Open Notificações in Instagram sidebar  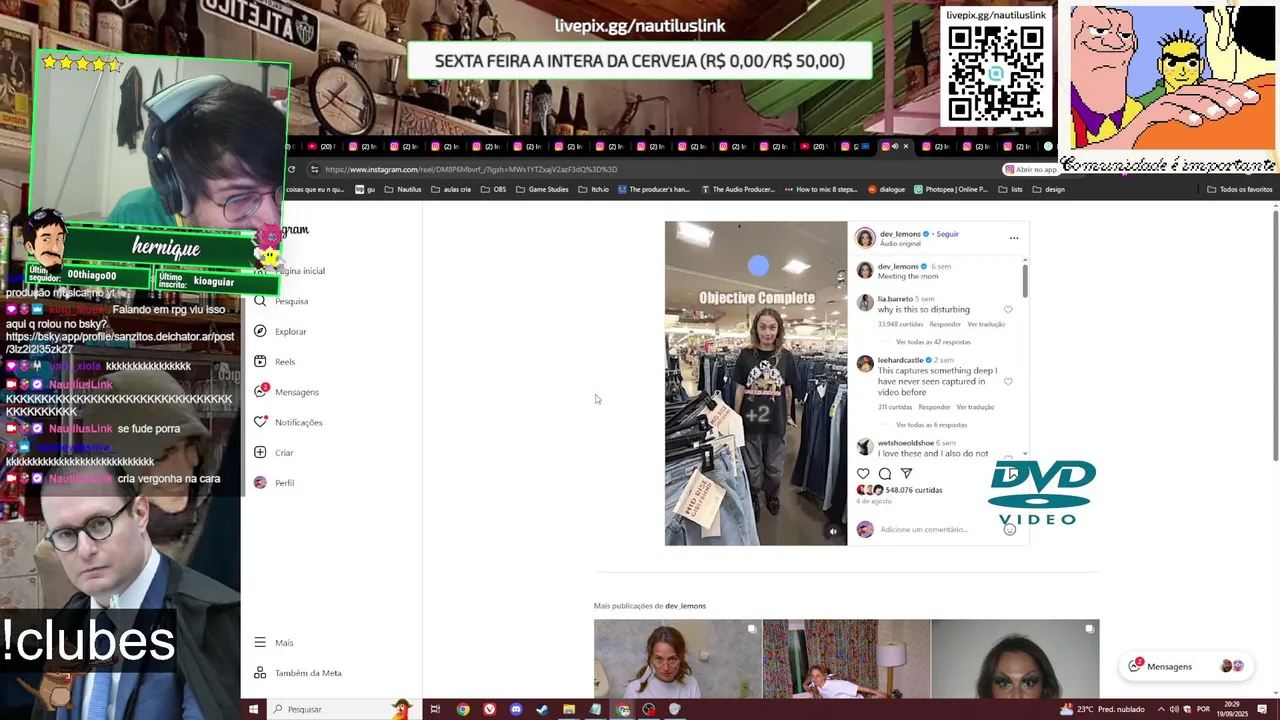coord(288,422)
